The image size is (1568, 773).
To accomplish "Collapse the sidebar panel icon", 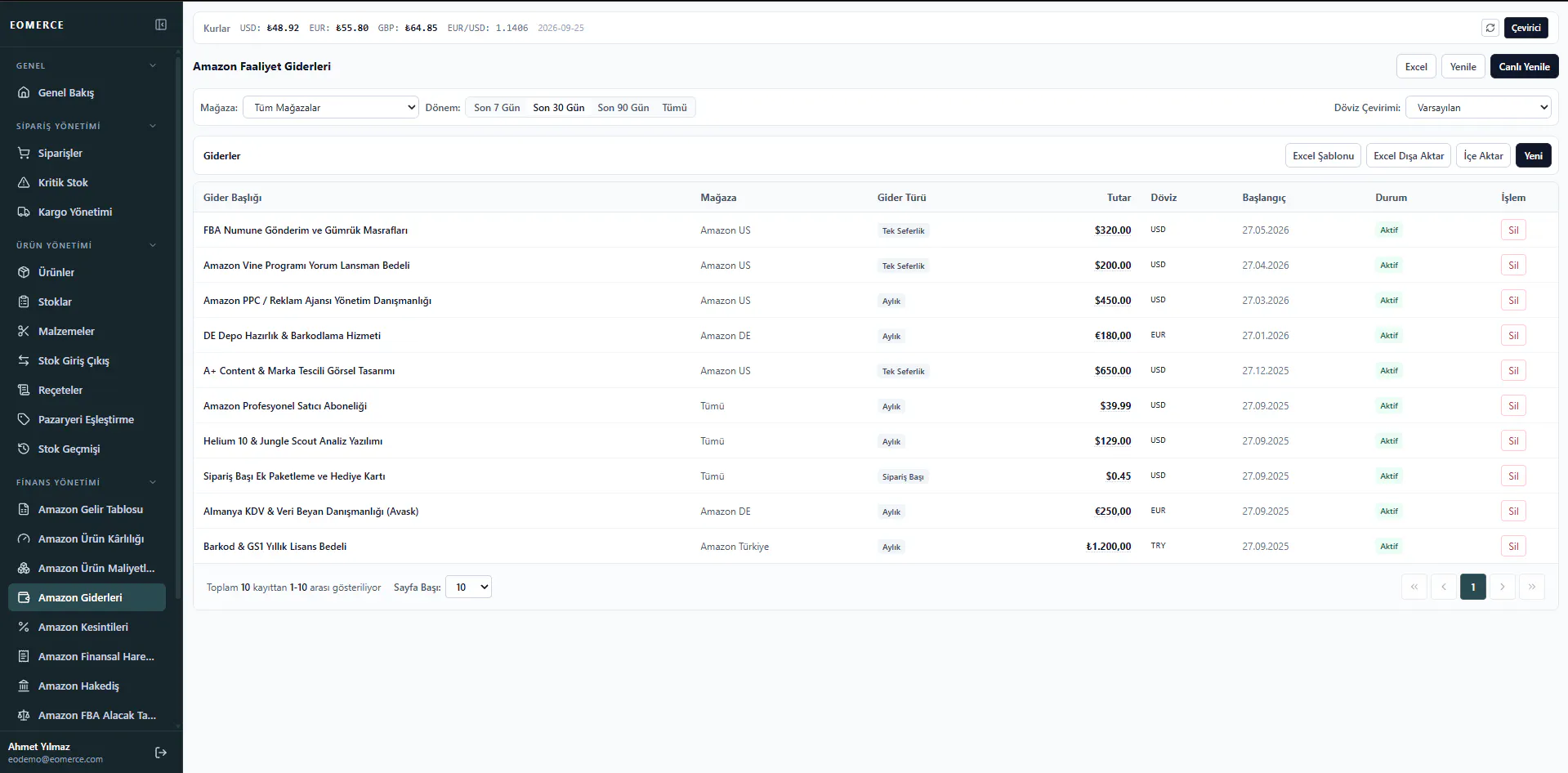I will [x=161, y=25].
